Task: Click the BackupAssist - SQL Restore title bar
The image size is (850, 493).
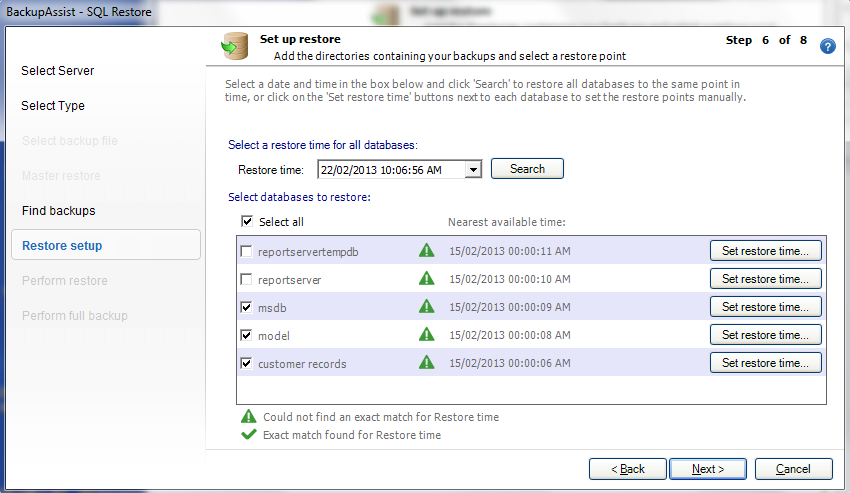Action: coord(79,12)
